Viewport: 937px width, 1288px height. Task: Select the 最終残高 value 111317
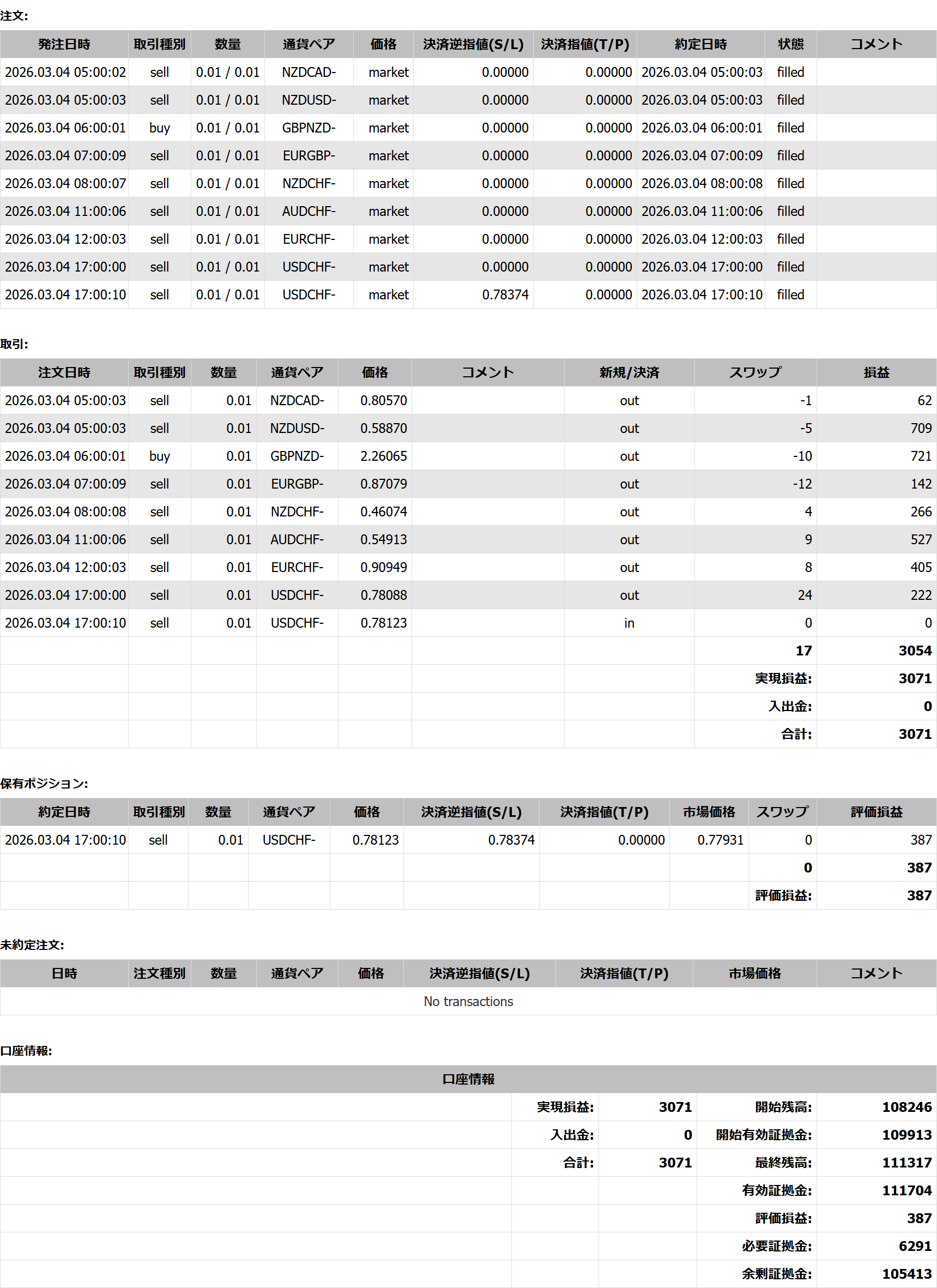point(906,1163)
